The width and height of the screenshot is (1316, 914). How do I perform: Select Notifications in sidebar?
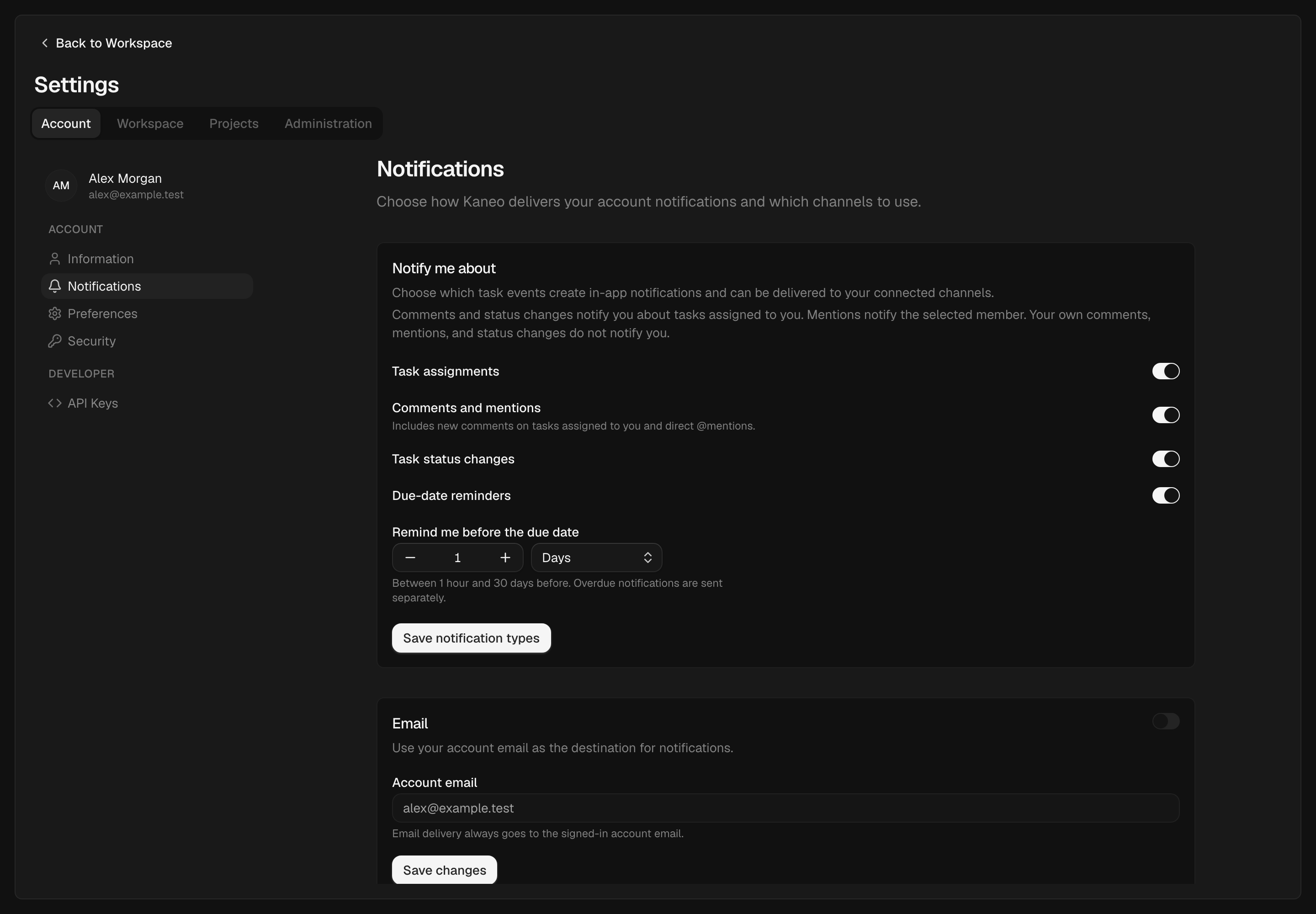[x=147, y=287]
